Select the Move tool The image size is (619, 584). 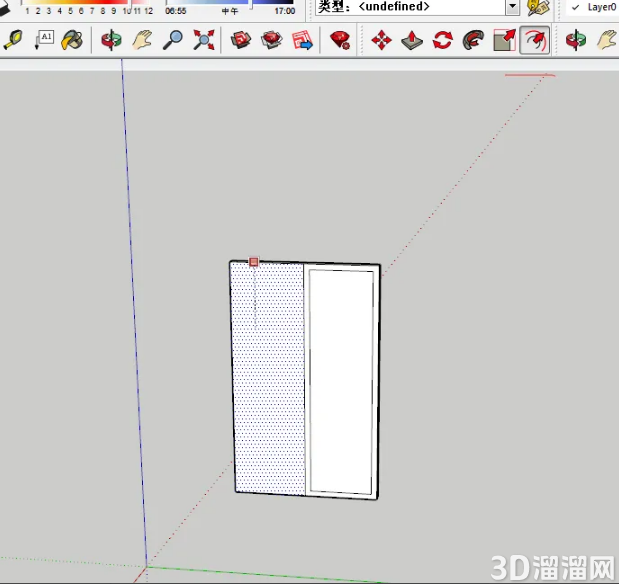pyautogui.click(x=381, y=40)
